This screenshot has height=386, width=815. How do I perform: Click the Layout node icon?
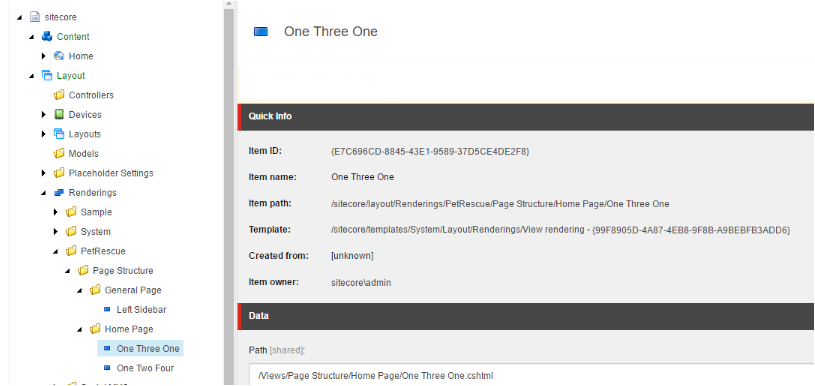coord(47,75)
